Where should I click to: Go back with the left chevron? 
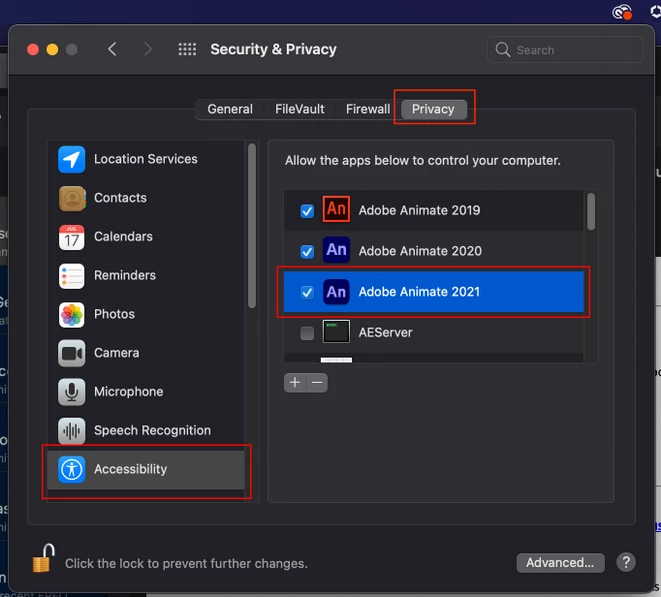[x=112, y=49]
